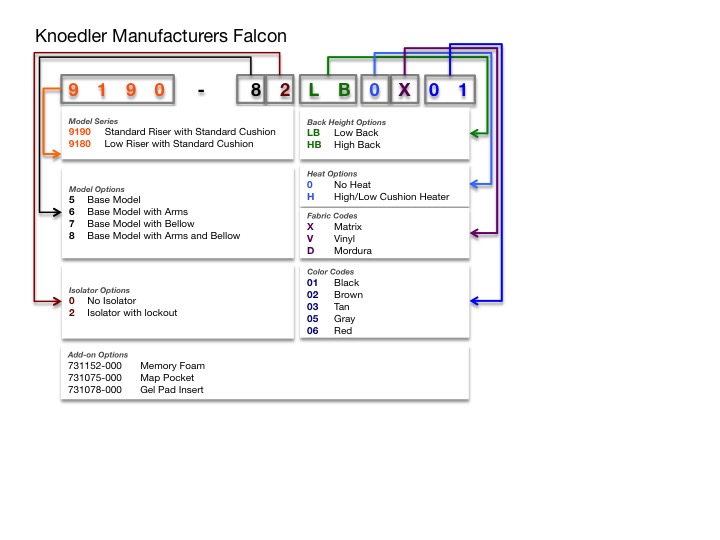This screenshot has height=540, width=720.
Task: Click the green LB code box
Action: coord(328,91)
